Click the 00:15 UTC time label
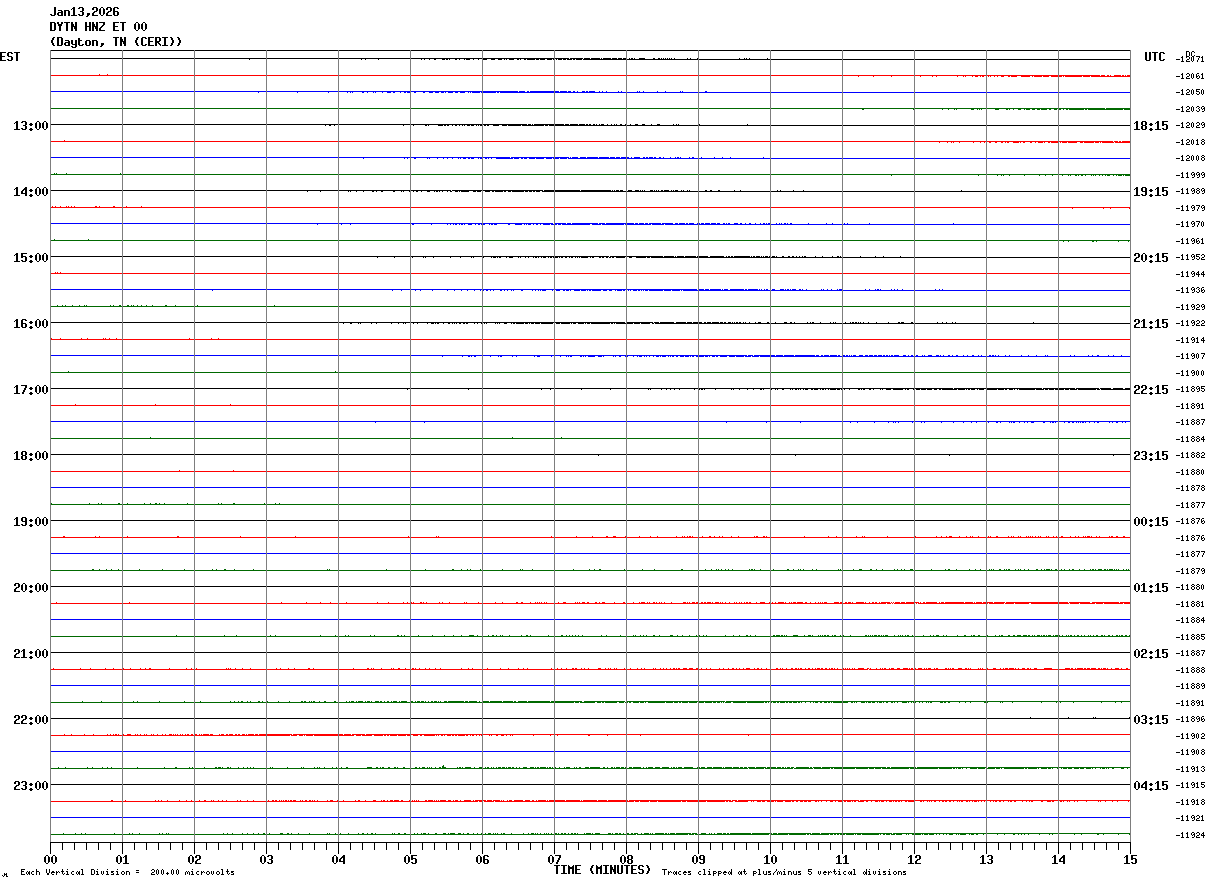Screen dimensions: 1210x886 [1150, 522]
